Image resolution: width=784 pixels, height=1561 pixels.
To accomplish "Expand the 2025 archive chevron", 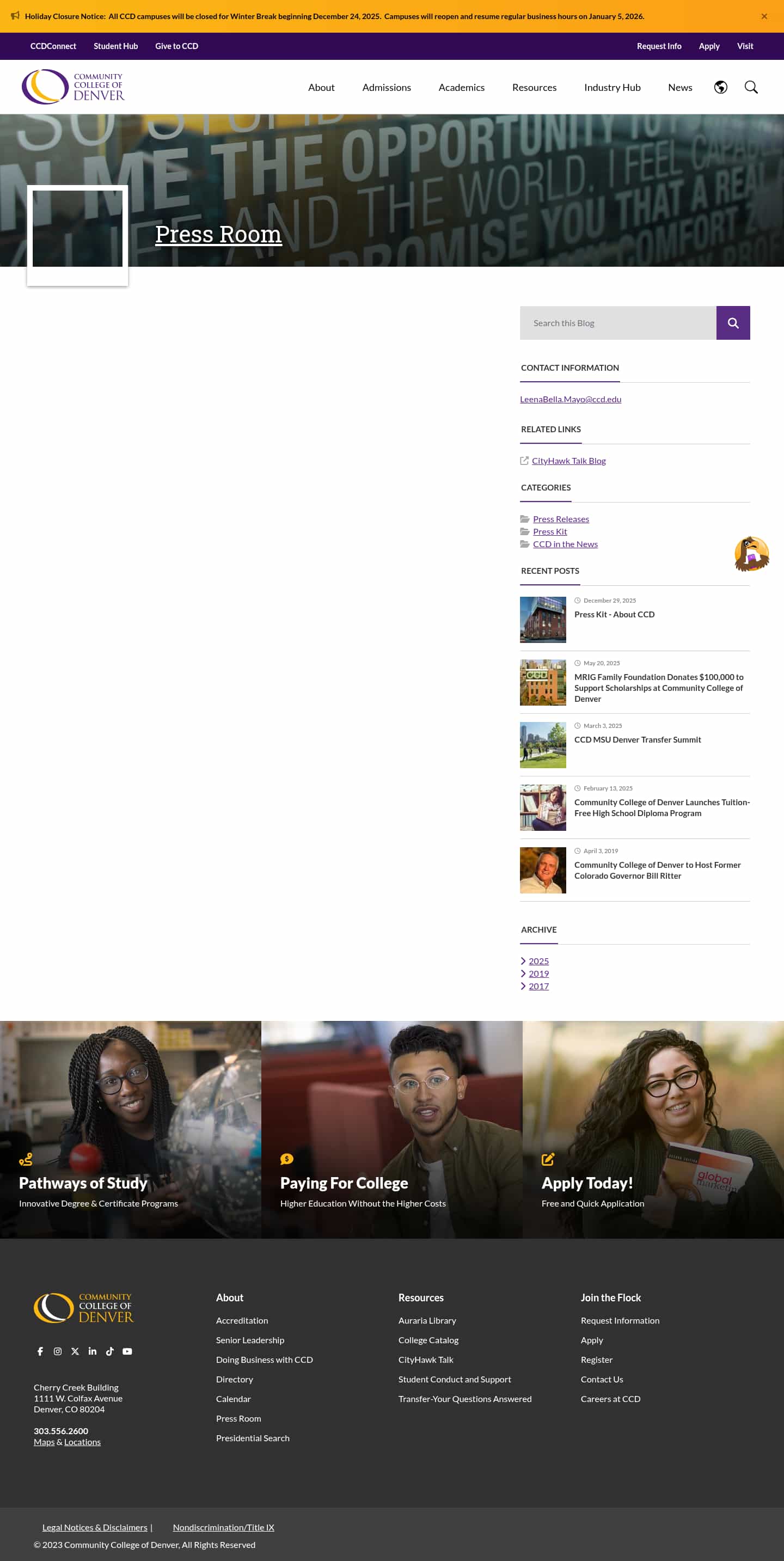I will click(x=523, y=961).
